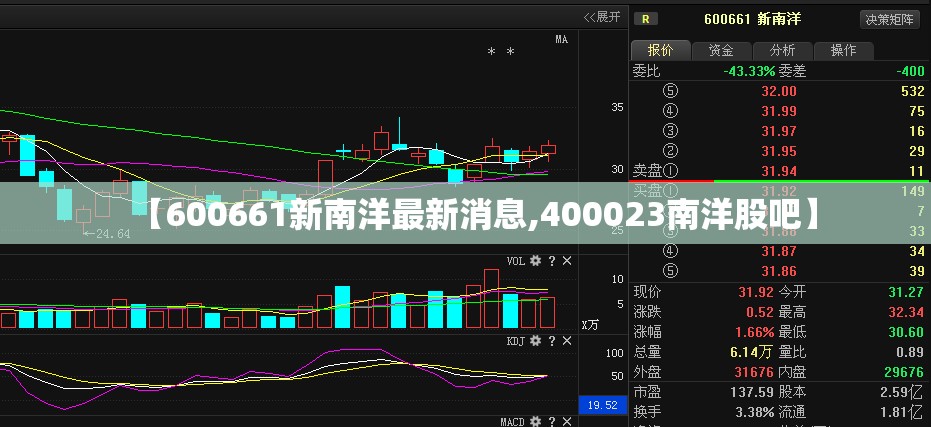The height and width of the screenshot is (427, 931).
Task: Click 量比 value 0.89
Action: 910,352
